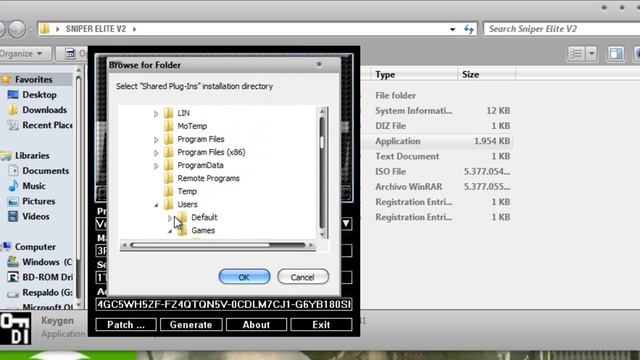Open Favorites in Explorer sidebar

tap(33, 80)
